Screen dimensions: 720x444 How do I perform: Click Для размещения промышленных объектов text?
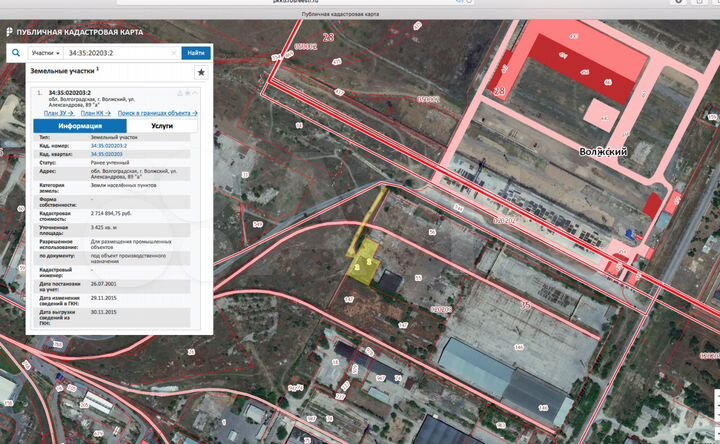click(x=131, y=244)
